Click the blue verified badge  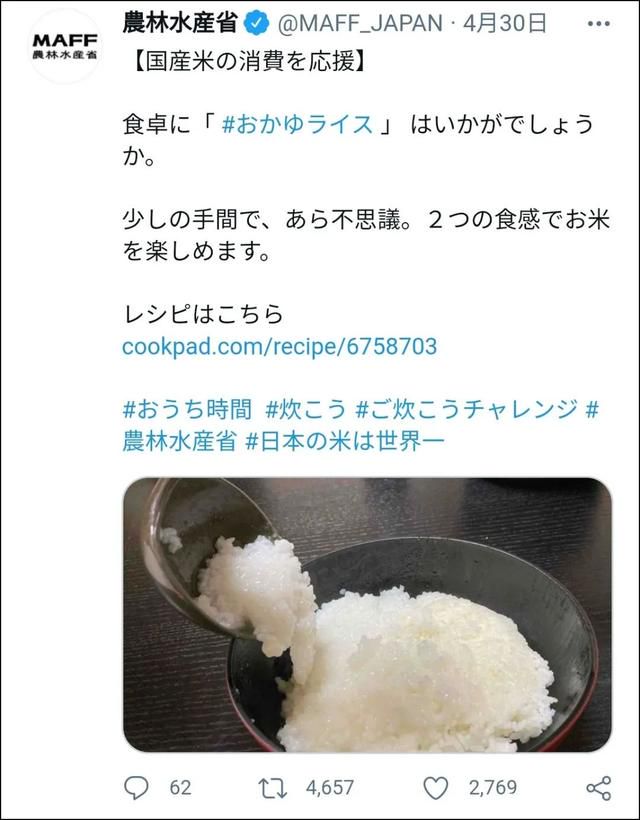(257, 24)
